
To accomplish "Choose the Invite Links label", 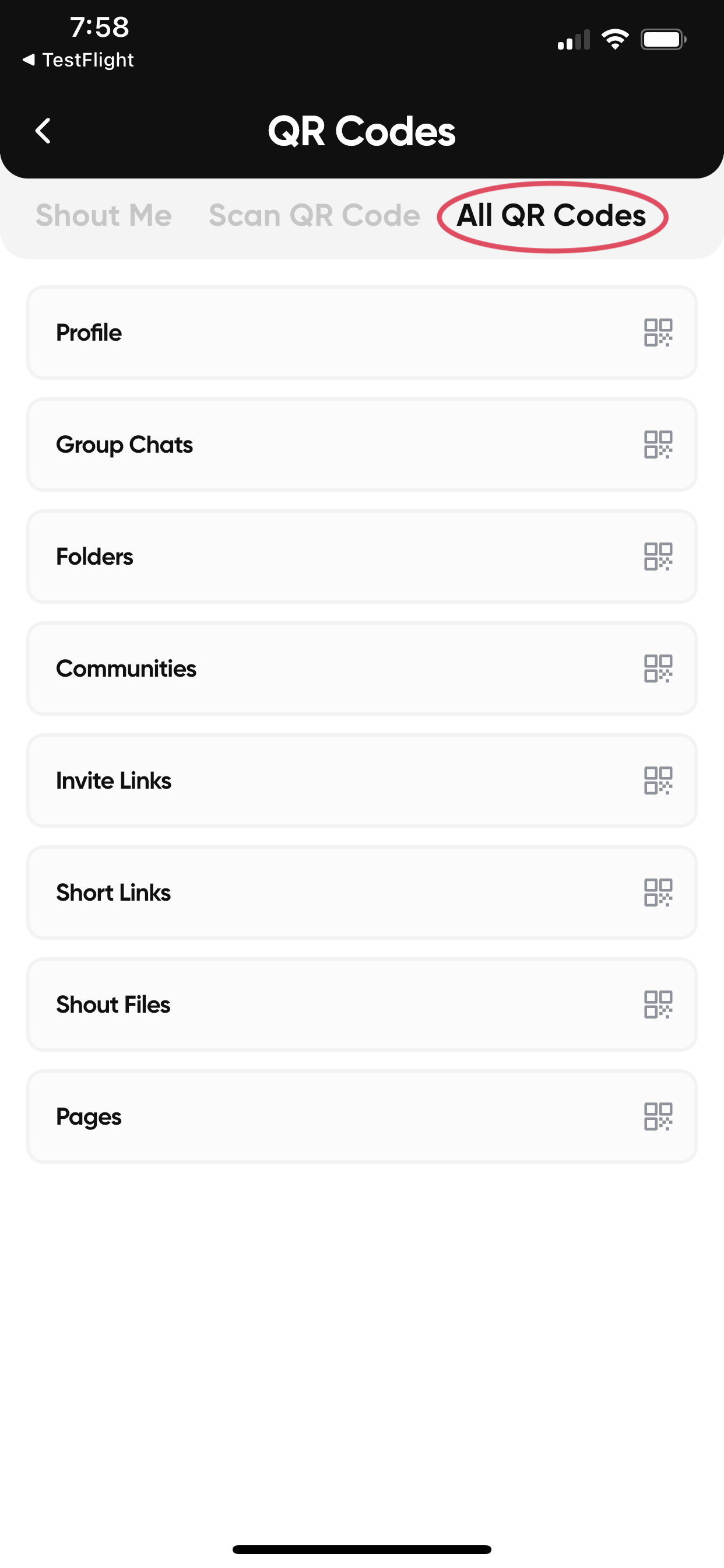I will 114,780.
